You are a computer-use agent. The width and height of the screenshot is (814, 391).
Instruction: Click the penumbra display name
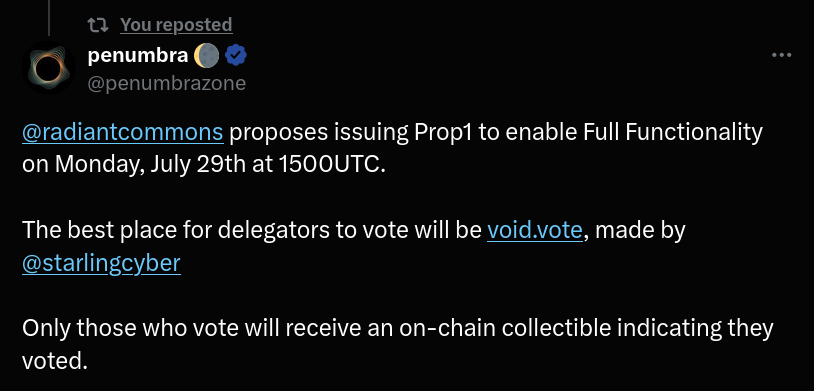pos(138,55)
